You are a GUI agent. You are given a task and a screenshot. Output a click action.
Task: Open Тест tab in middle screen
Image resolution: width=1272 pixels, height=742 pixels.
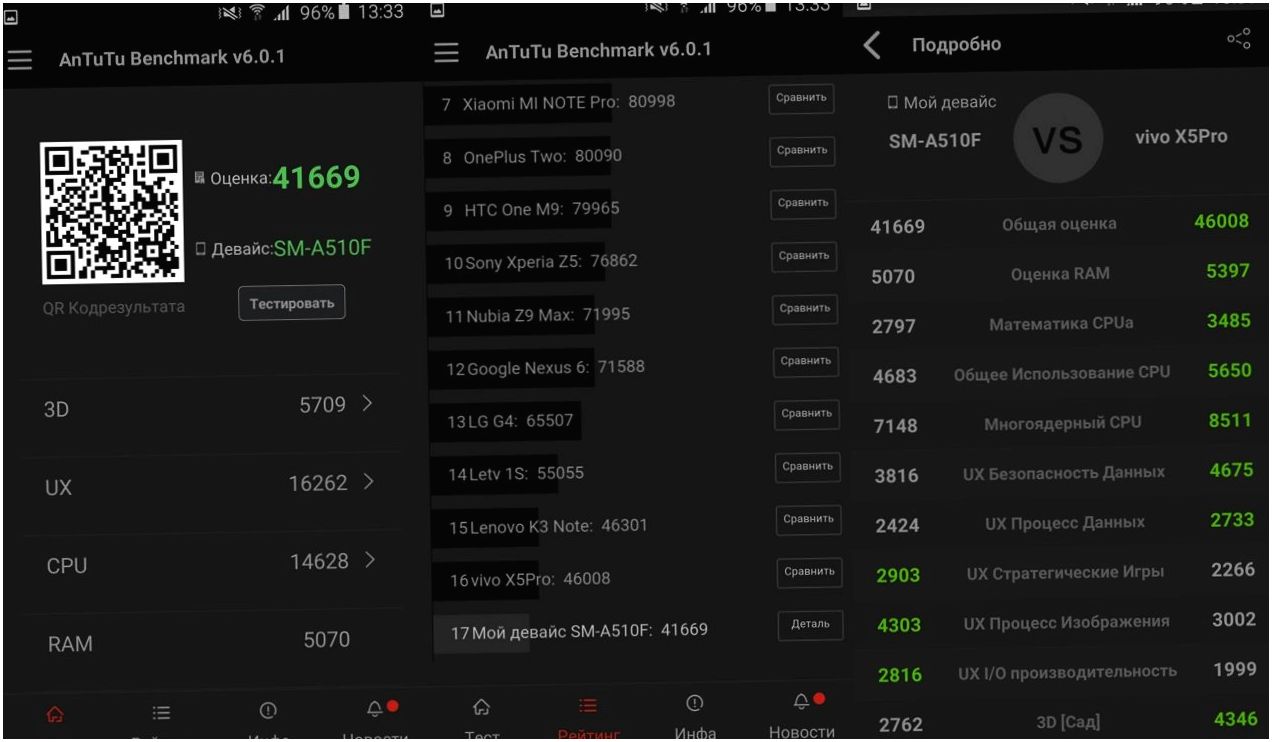point(482,718)
